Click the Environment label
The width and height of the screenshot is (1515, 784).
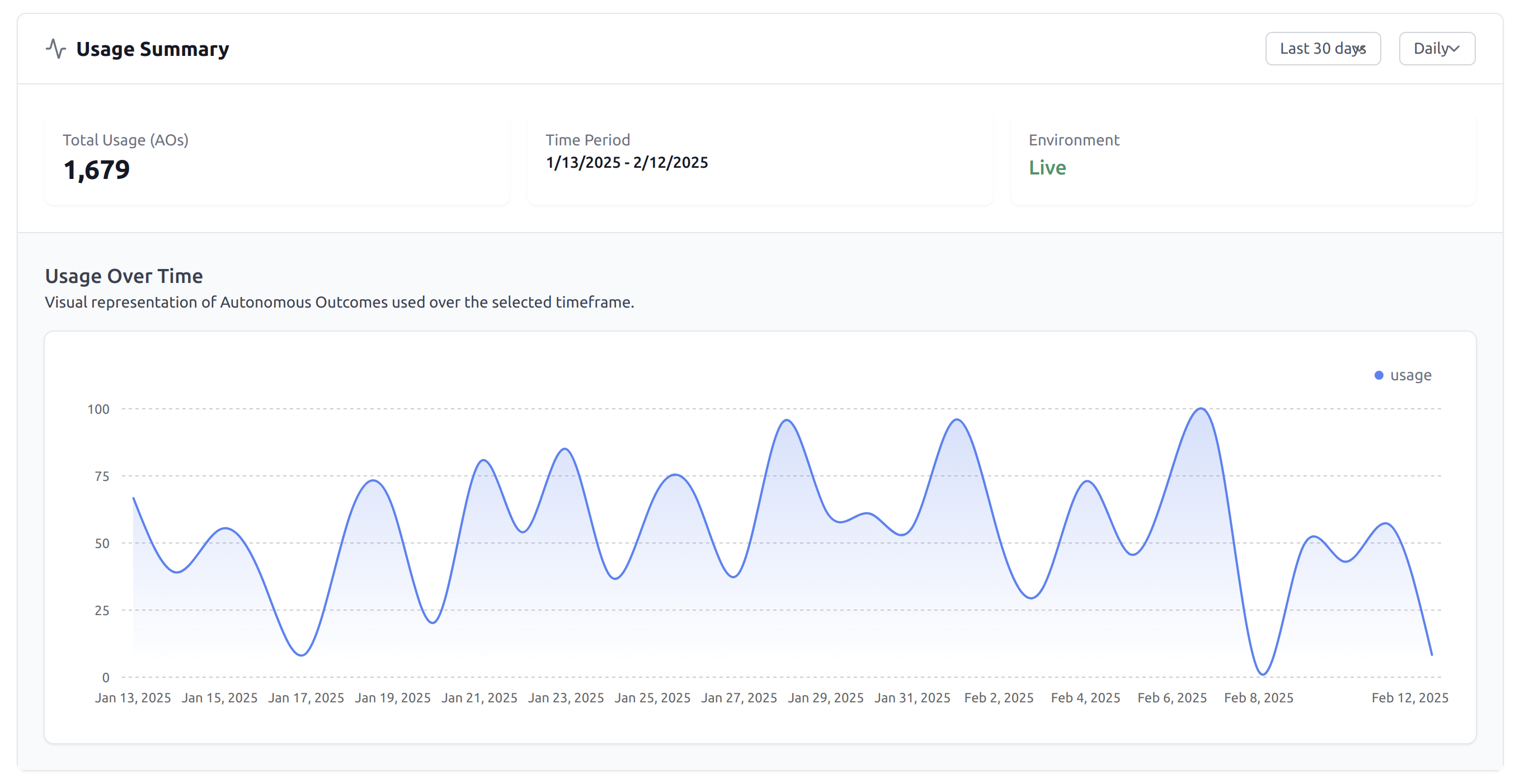[x=1074, y=140]
